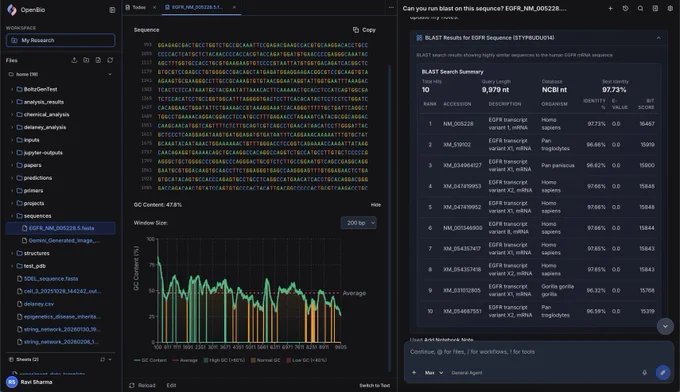Create a new folder in Files
This screenshot has width=680, height=392.
(x=86, y=60)
